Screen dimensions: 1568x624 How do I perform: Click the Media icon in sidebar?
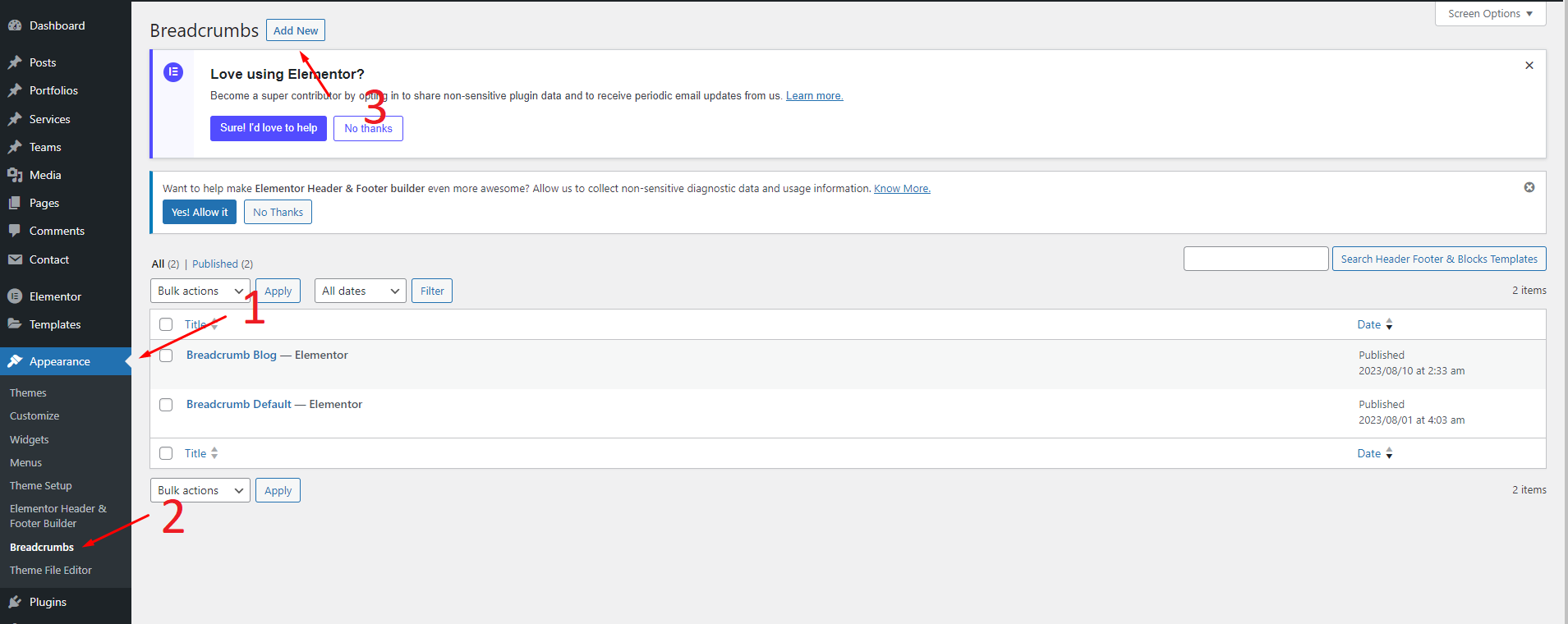point(15,175)
